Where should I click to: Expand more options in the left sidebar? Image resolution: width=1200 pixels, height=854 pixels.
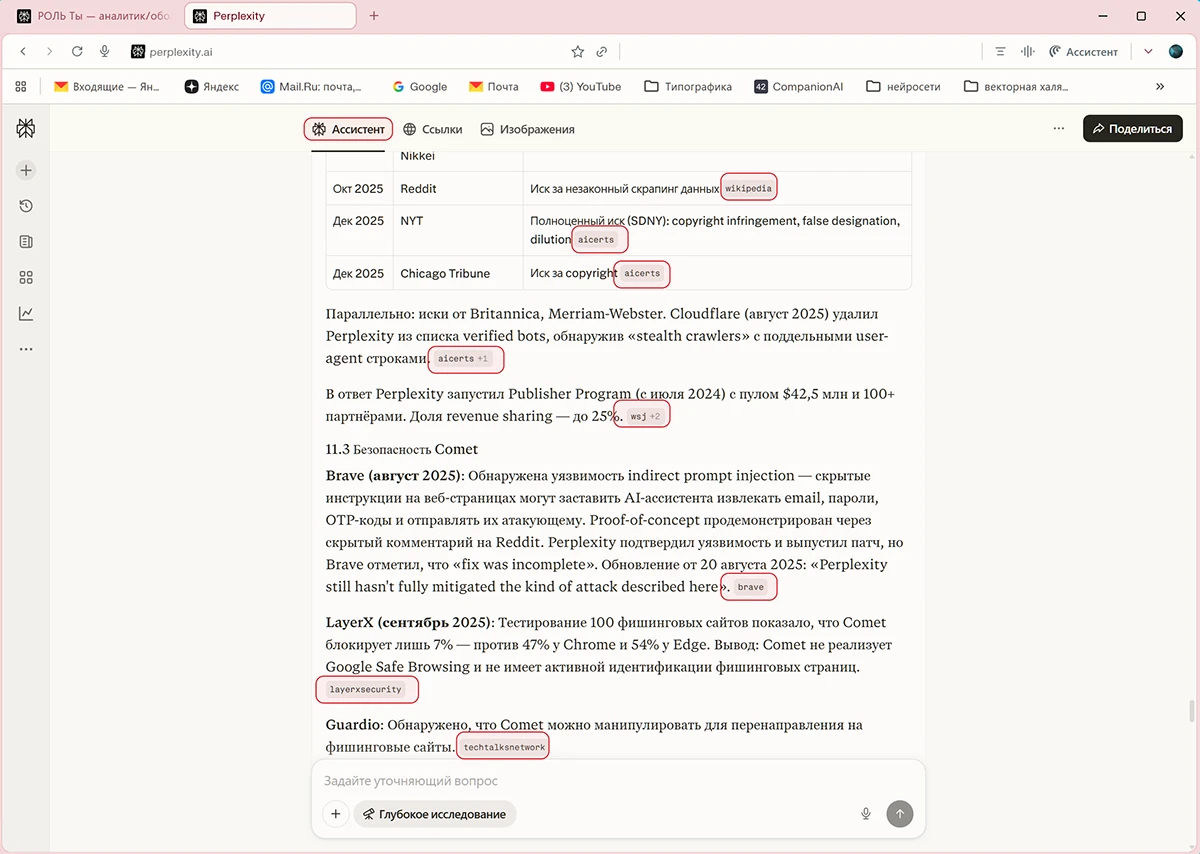[x=26, y=349]
